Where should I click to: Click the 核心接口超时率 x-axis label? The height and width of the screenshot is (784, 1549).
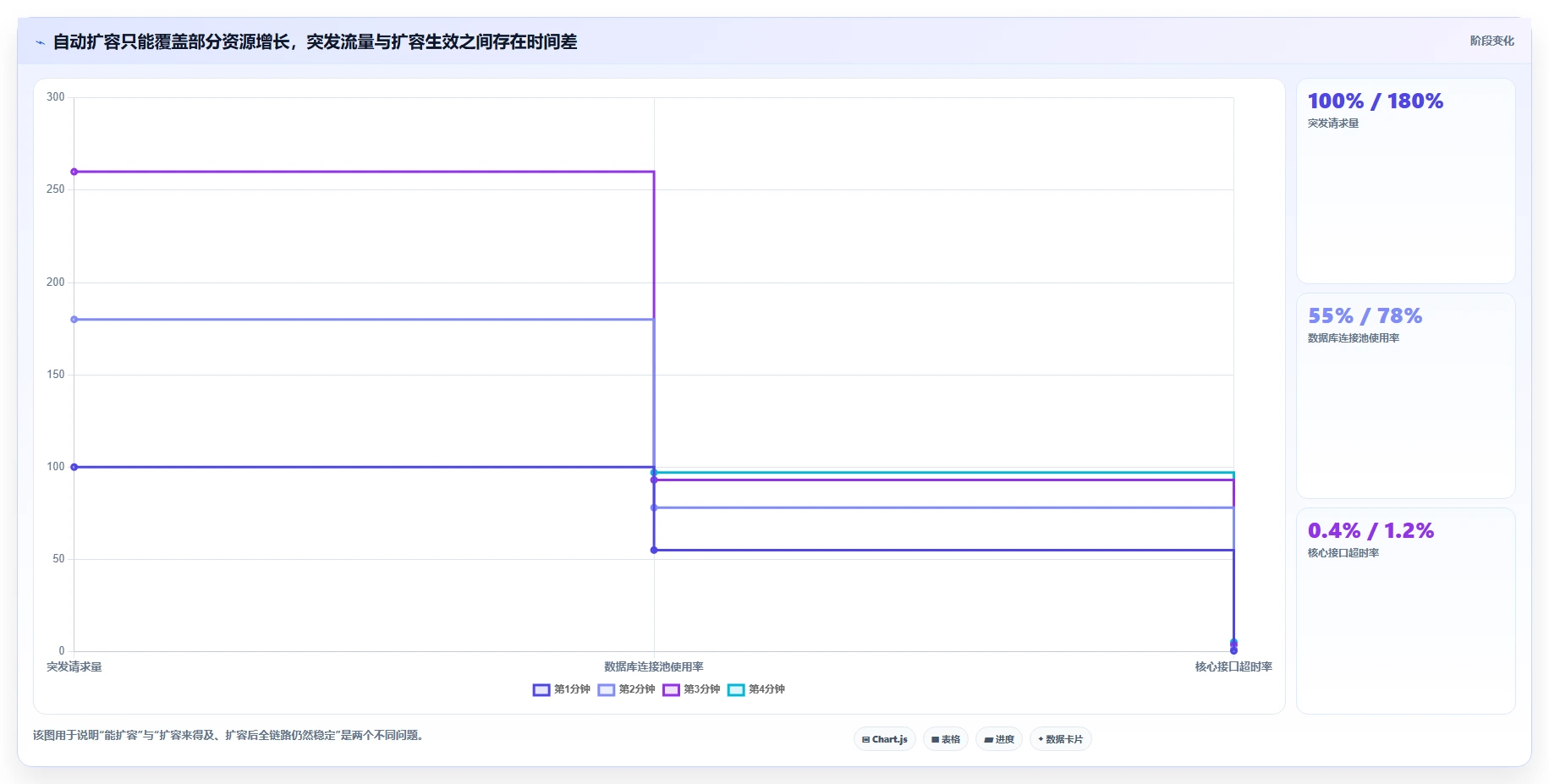tap(1233, 666)
